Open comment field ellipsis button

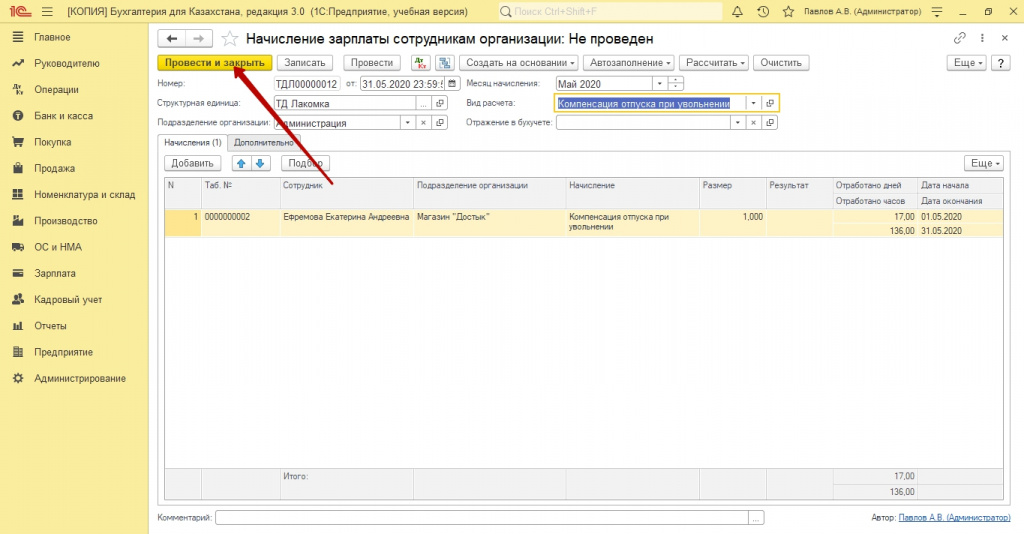(x=756, y=518)
